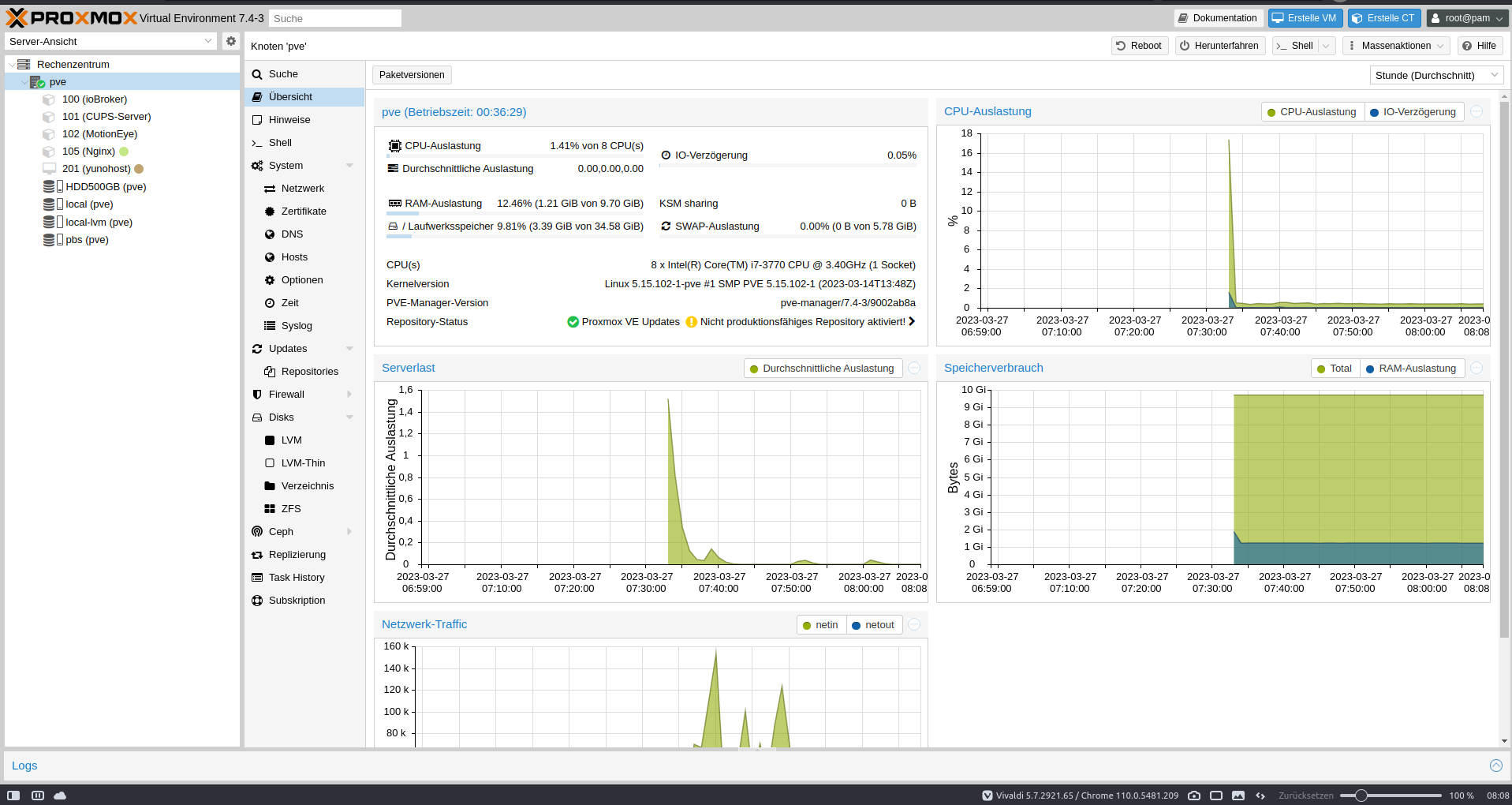Focus the Suche search field in header
The height and width of the screenshot is (805, 1512).
point(335,18)
